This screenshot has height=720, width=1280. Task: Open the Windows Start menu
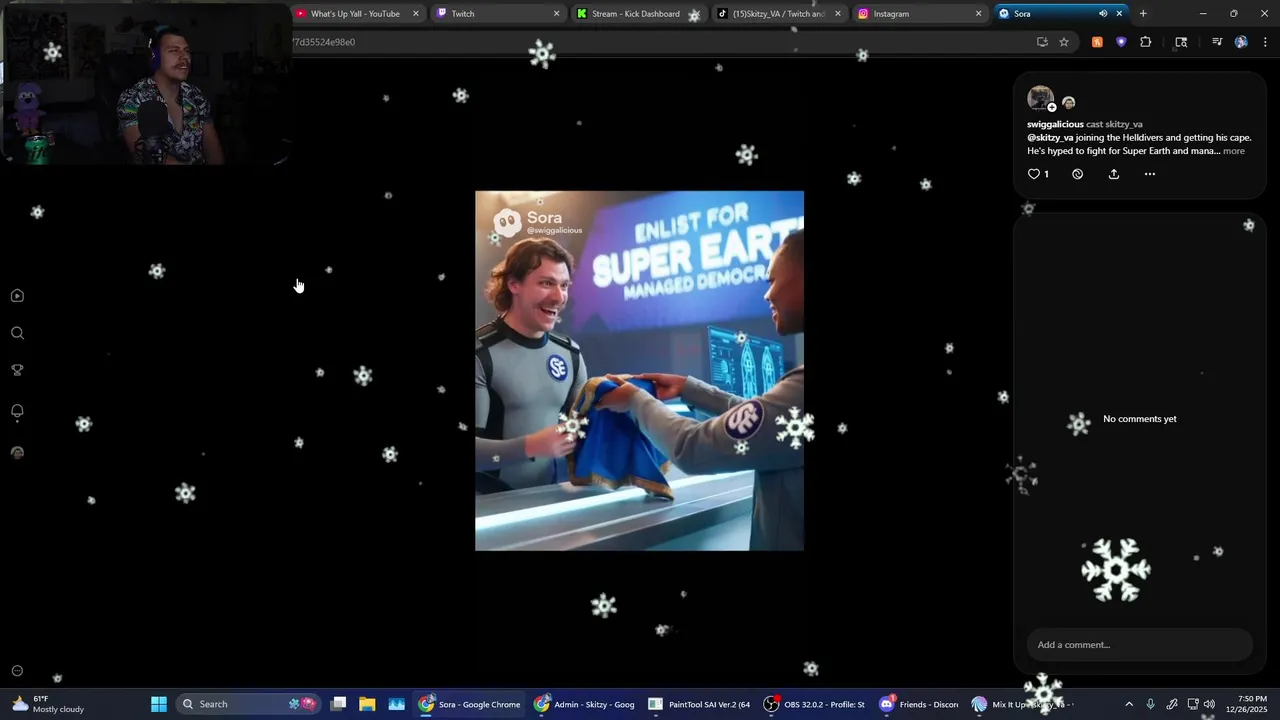pos(159,704)
